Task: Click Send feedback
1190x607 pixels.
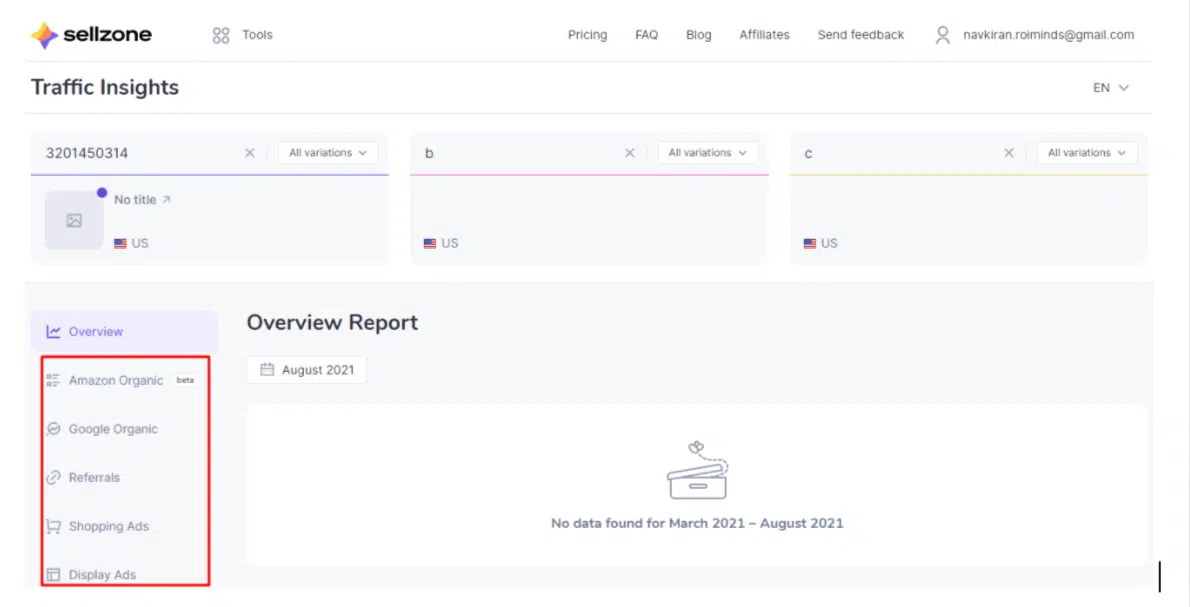Action: (x=861, y=35)
